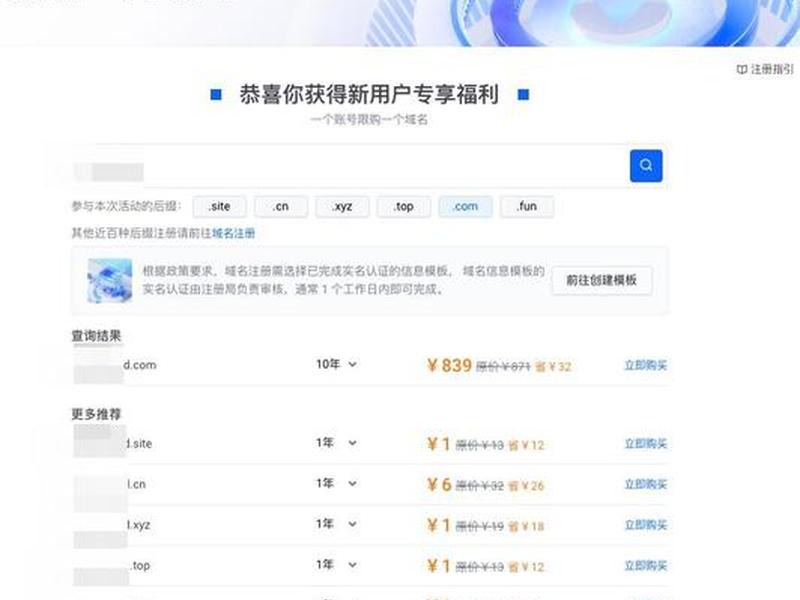Click the d.com domain result text
The width and height of the screenshot is (800, 600).
point(140,365)
